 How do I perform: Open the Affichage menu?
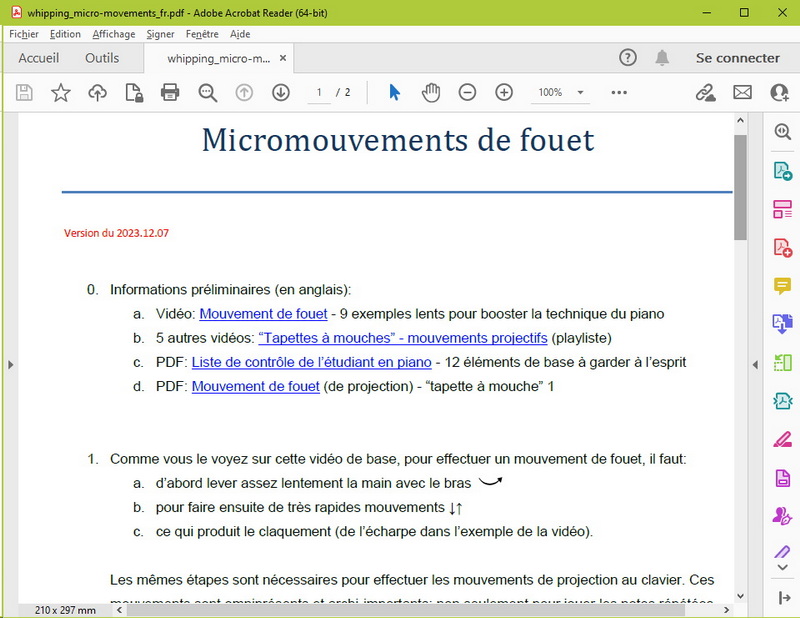[113, 34]
